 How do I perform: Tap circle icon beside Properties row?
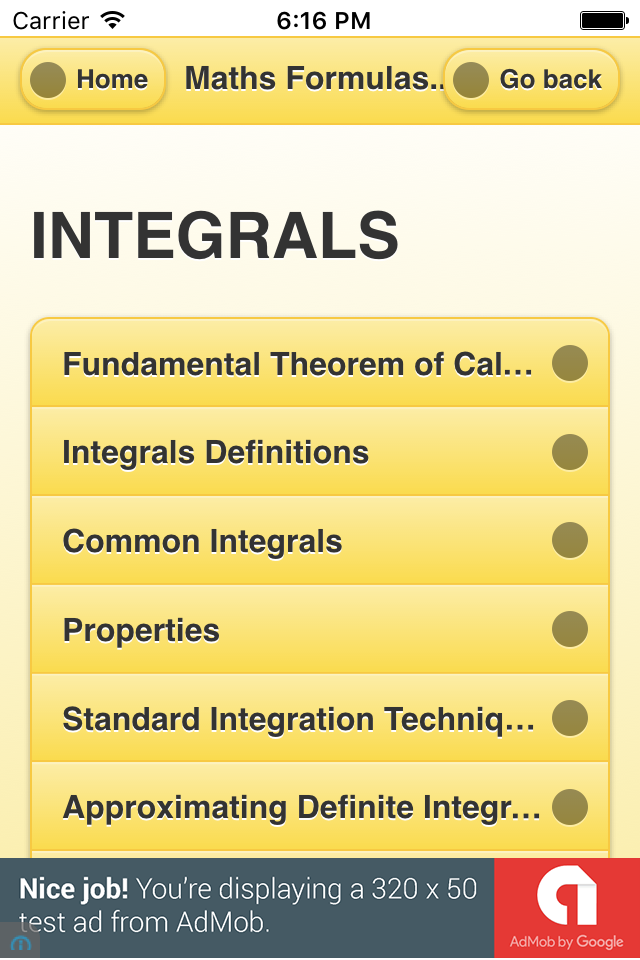click(x=570, y=630)
